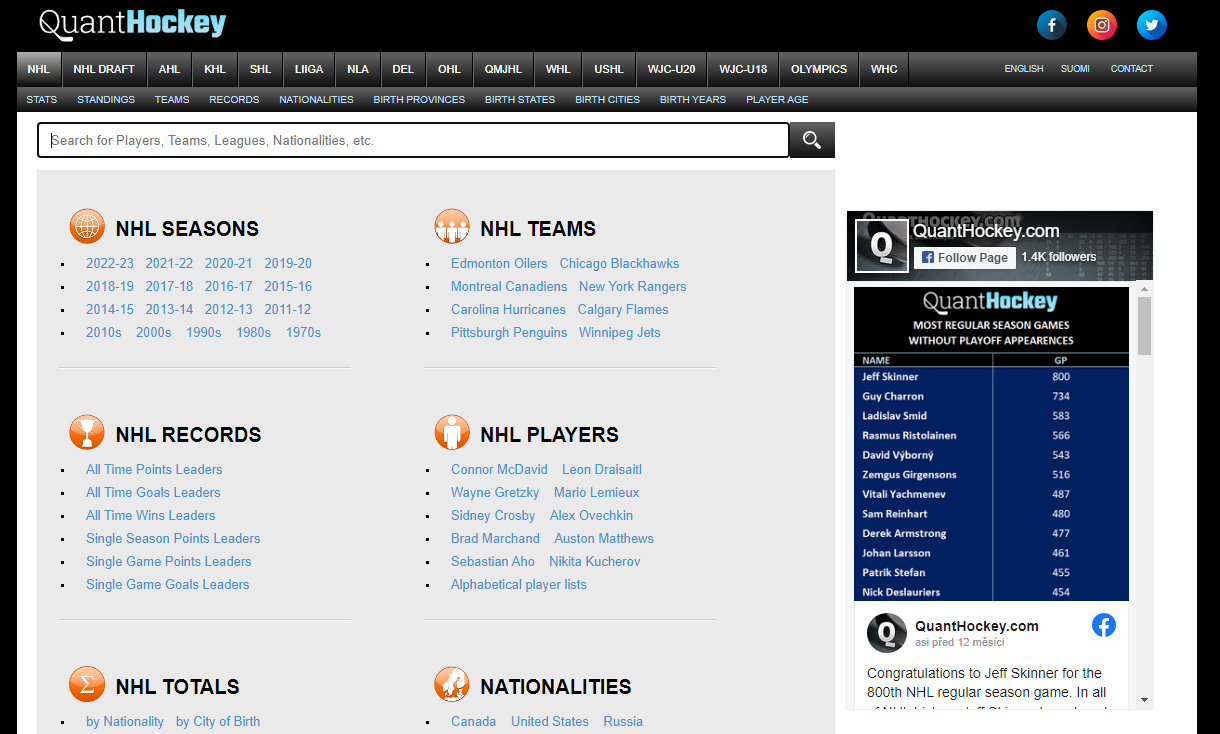Open the Edmonton Oilers team page
The height and width of the screenshot is (734, 1220).
pos(499,264)
